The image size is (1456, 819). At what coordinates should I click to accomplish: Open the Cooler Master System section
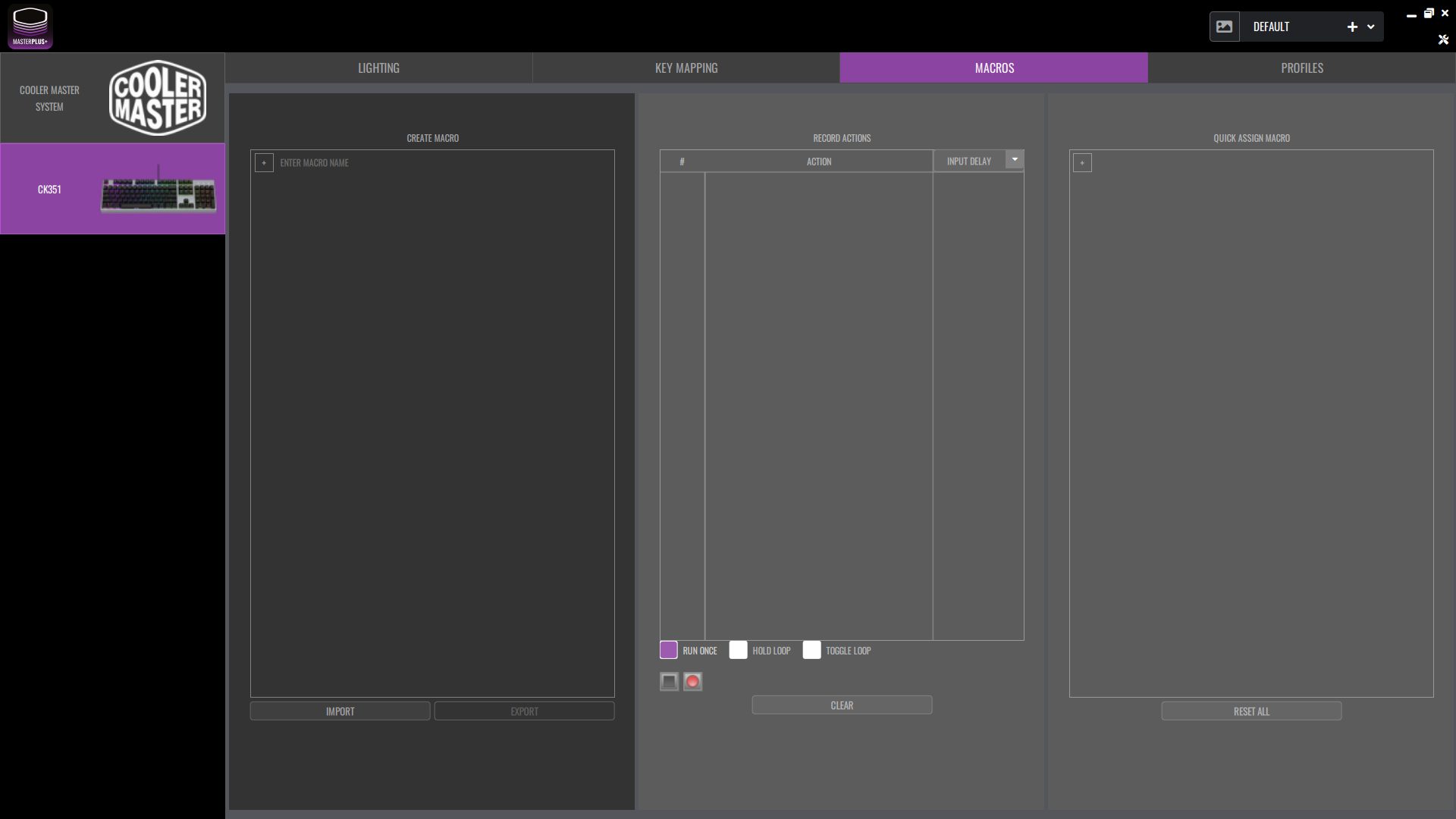click(x=112, y=98)
